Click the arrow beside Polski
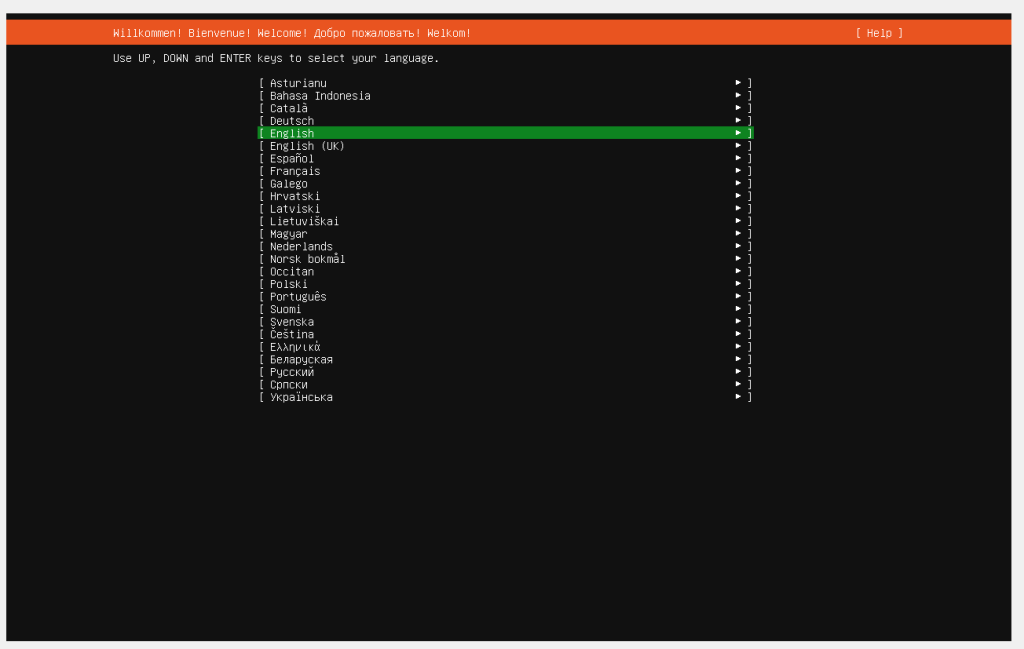Image resolution: width=1024 pixels, height=649 pixels. 739,284
